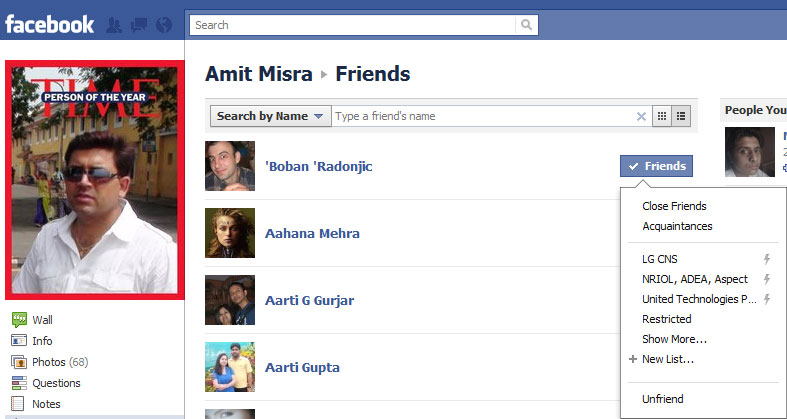Viewport: 787px width, 419px height.
Task: Choose the United Technologies list
Action: tap(699, 300)
